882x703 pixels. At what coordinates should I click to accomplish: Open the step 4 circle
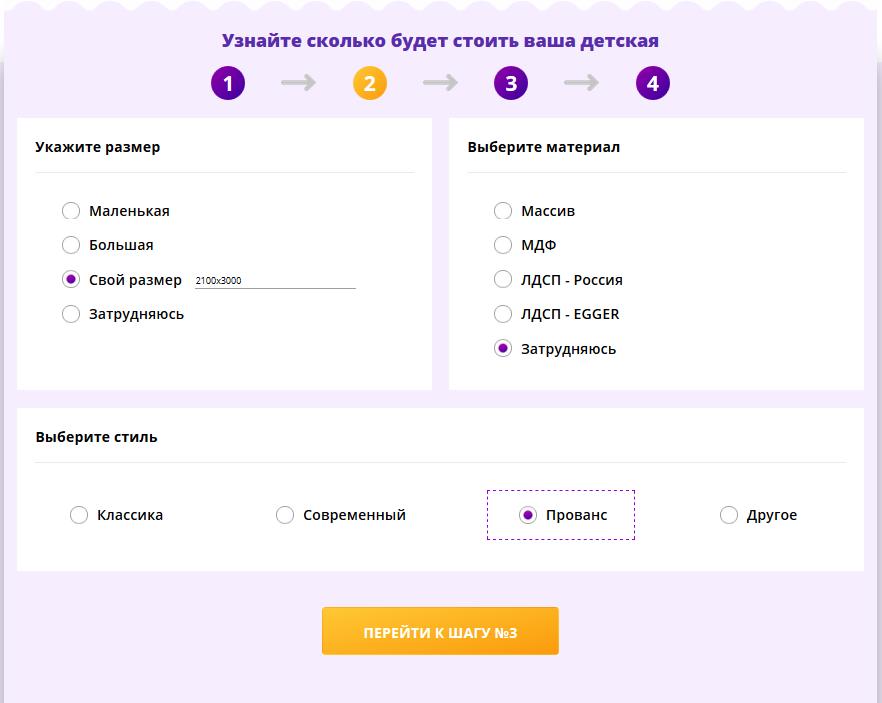[652, 83]
